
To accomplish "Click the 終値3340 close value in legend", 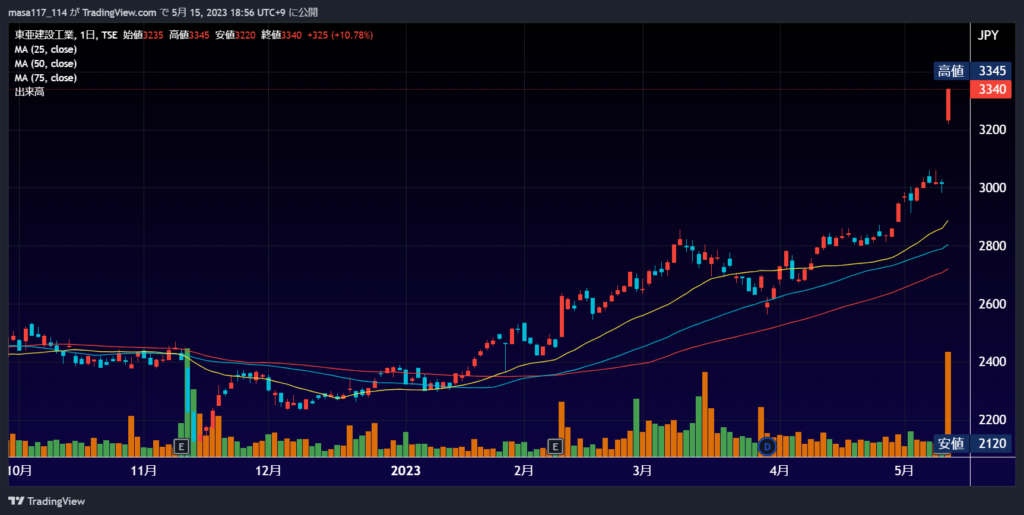I will 281,35.
